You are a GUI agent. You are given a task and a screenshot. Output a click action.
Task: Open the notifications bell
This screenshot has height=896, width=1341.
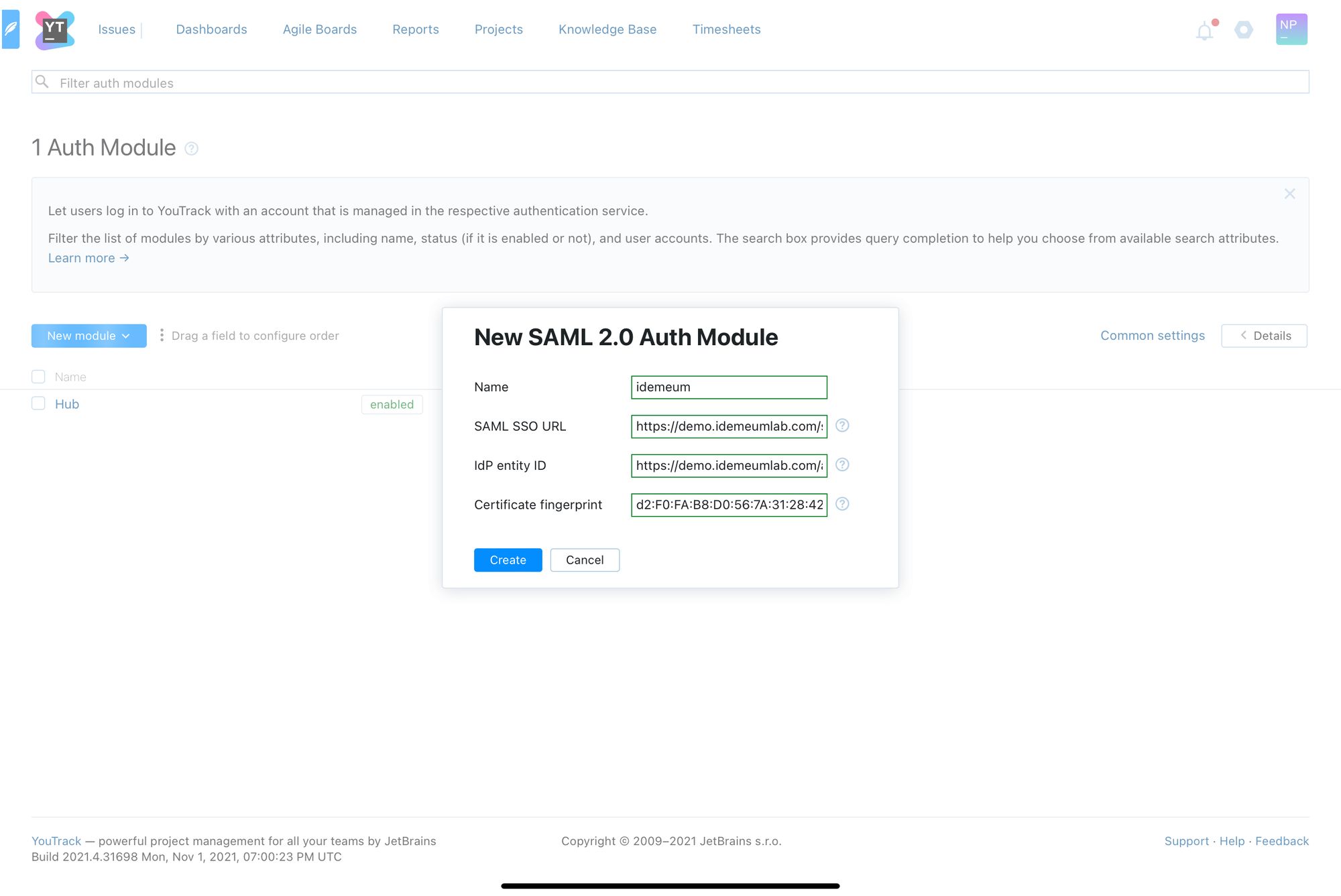(1205, 31)
